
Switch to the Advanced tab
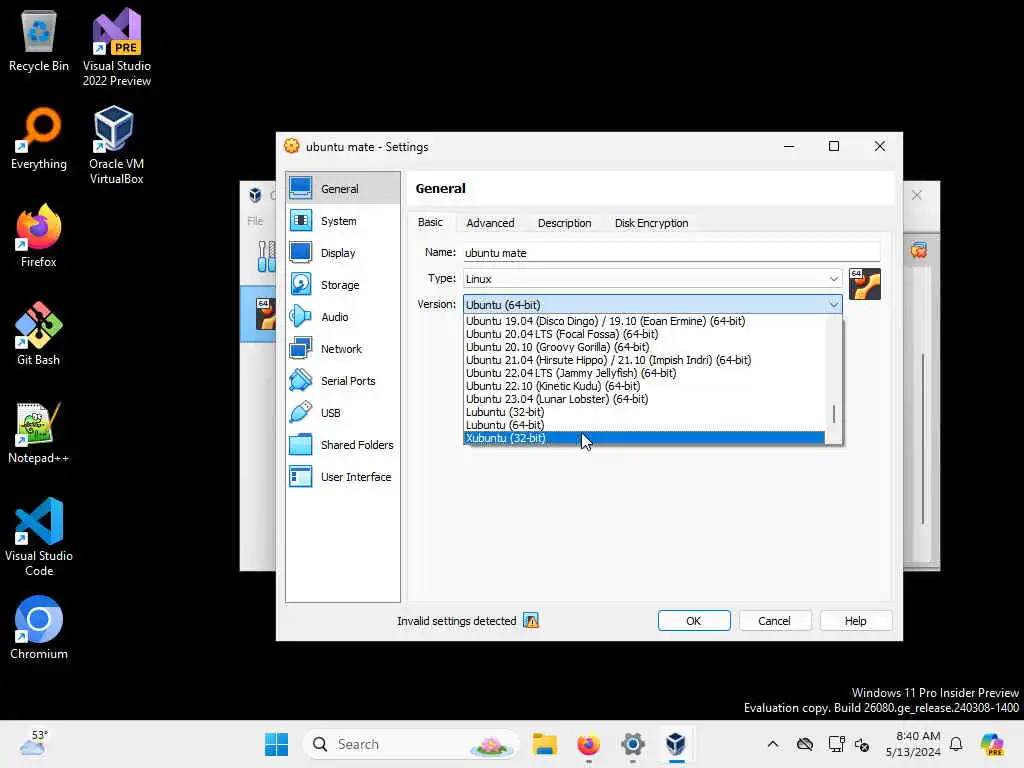[x=490, y=223]
